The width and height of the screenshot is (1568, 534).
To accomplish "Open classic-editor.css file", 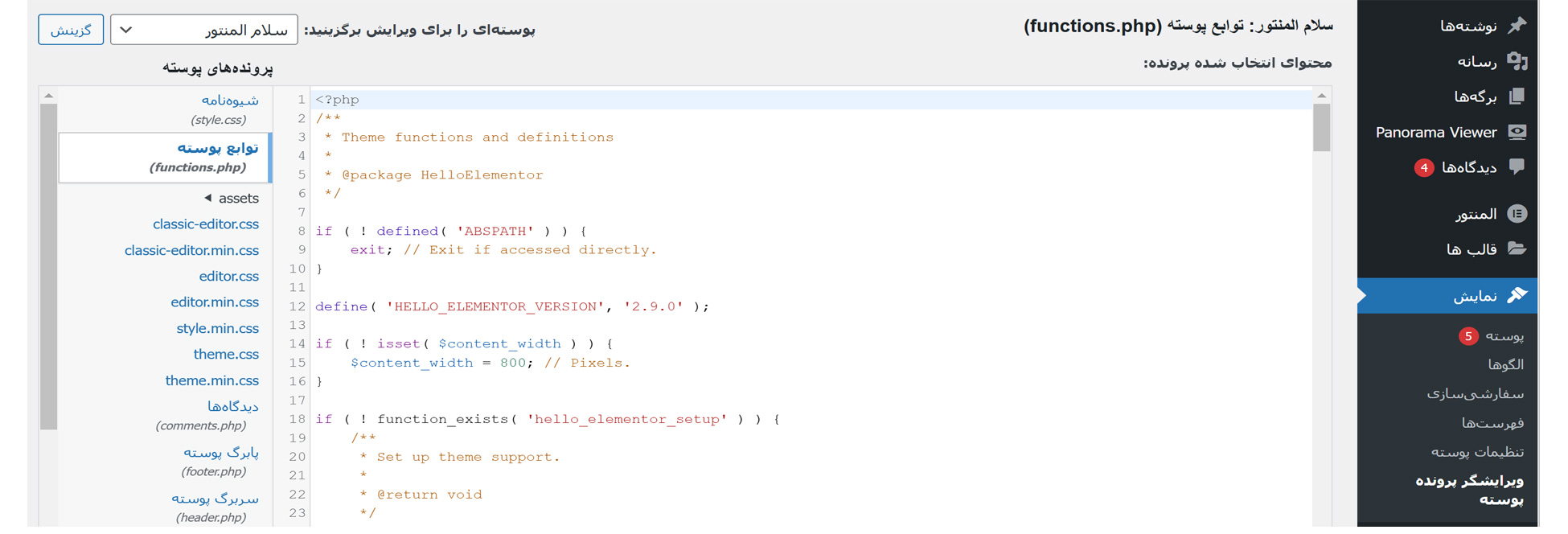I will point(206,224).
